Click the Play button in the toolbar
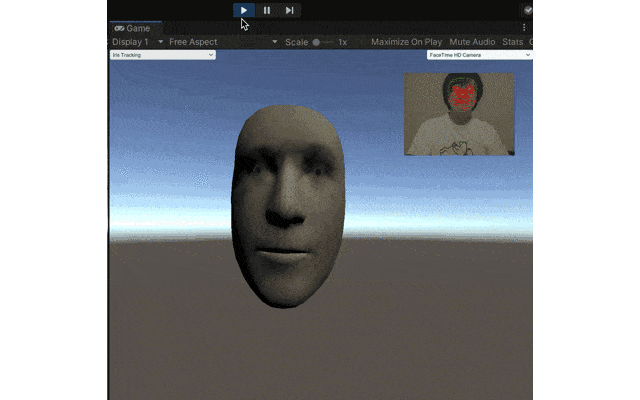 coord(244,10)
